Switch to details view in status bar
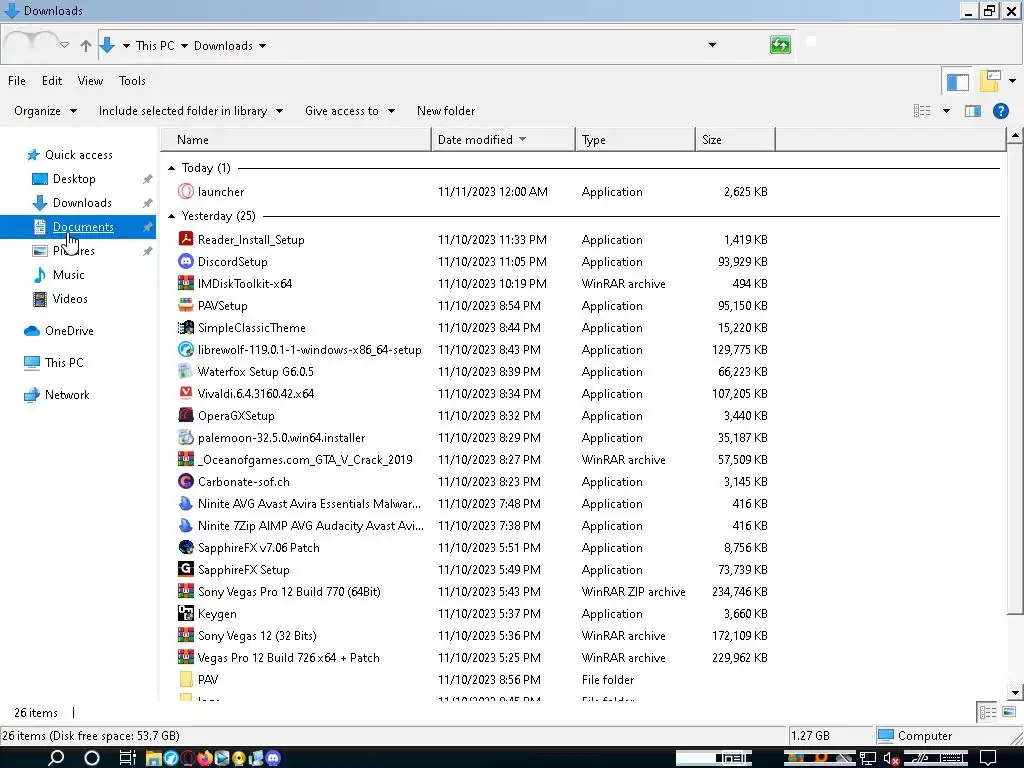The width and height of the screenshot is (1024, 768). 987,712
